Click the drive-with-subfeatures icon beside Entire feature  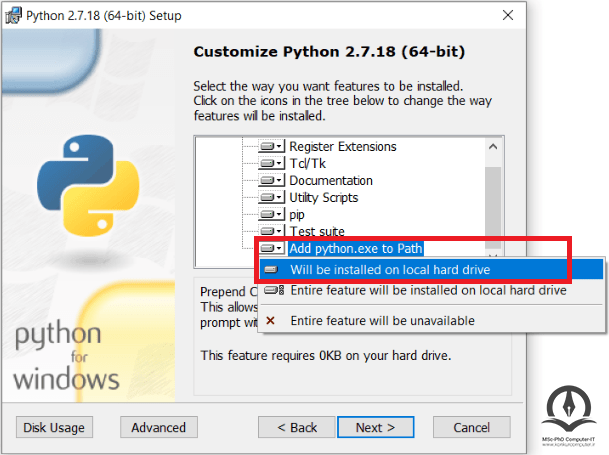click(274, 290)
